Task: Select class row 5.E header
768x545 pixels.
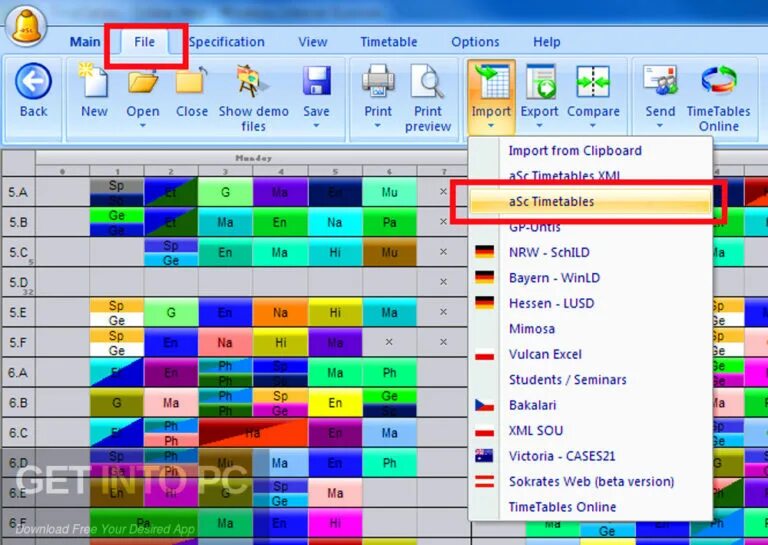Action: [18, 312]
